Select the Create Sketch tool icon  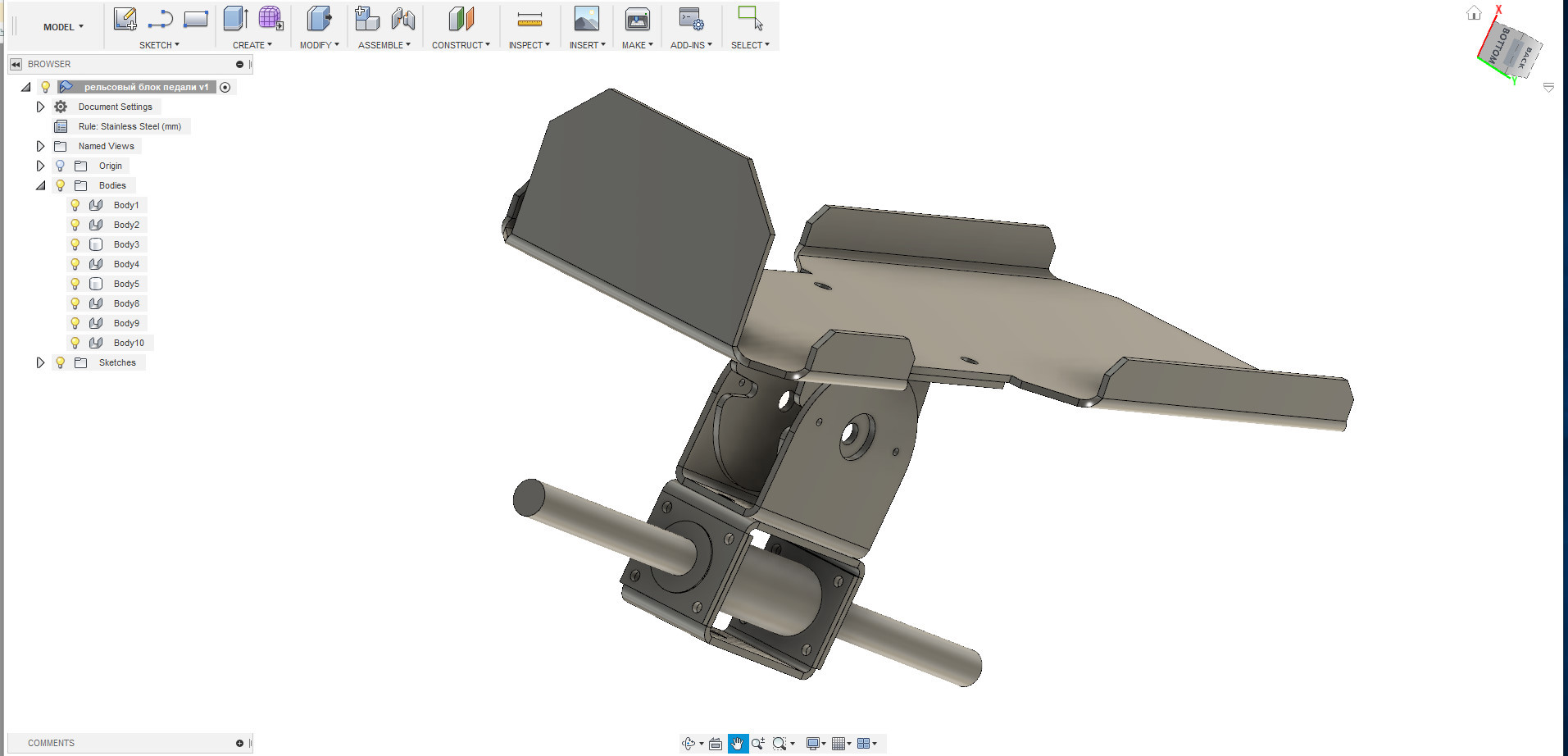pos(125,19)
